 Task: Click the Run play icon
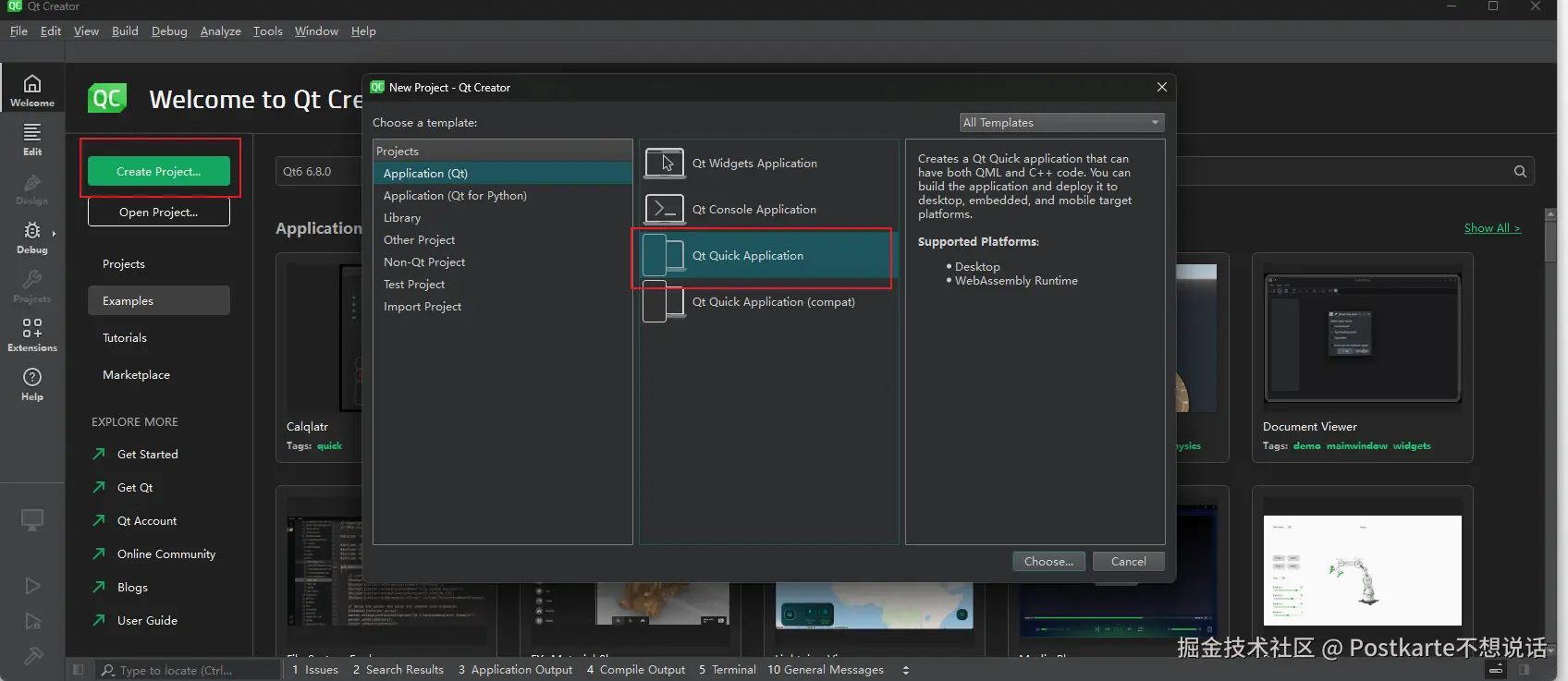click(x=32, y=586)
